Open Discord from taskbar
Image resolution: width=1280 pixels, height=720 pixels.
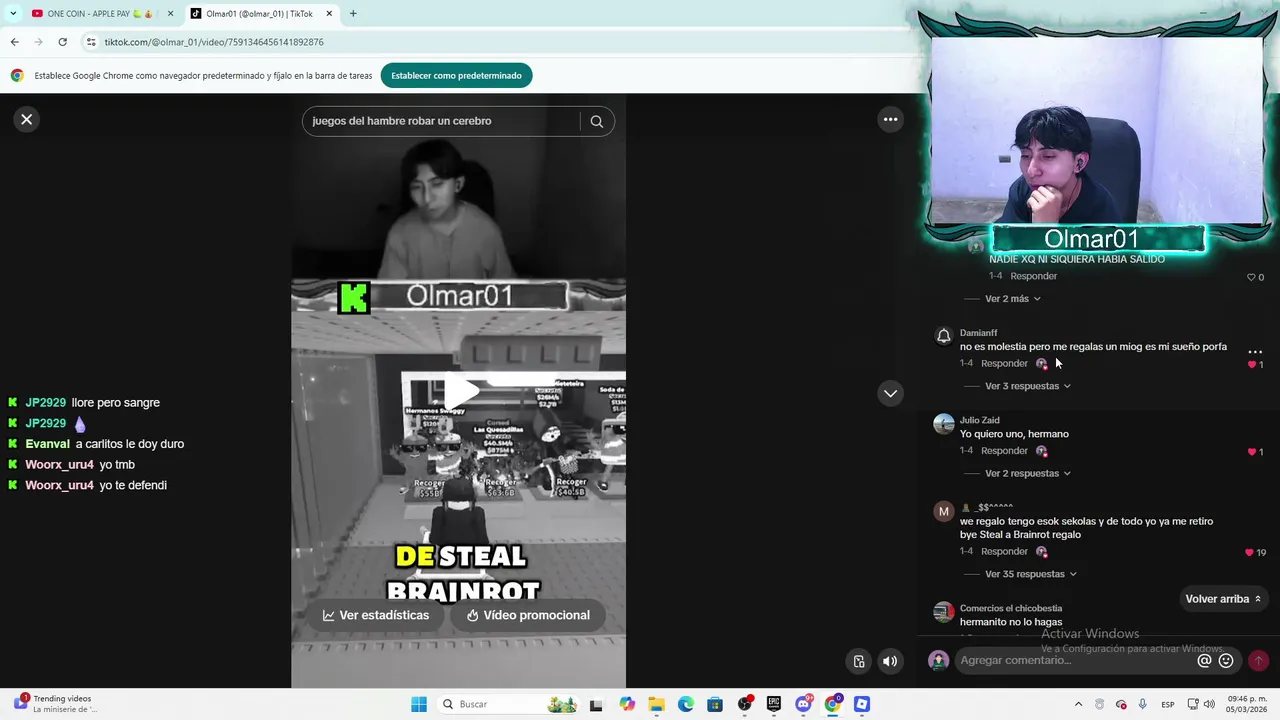pyautogui.click(x=803, y=704)
